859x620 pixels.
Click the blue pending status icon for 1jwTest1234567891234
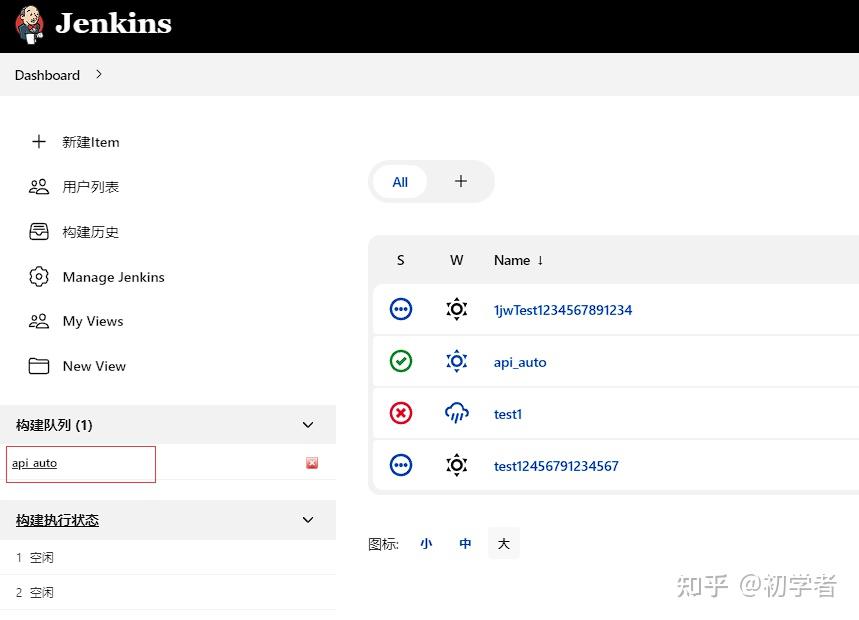tap(400, 309)
